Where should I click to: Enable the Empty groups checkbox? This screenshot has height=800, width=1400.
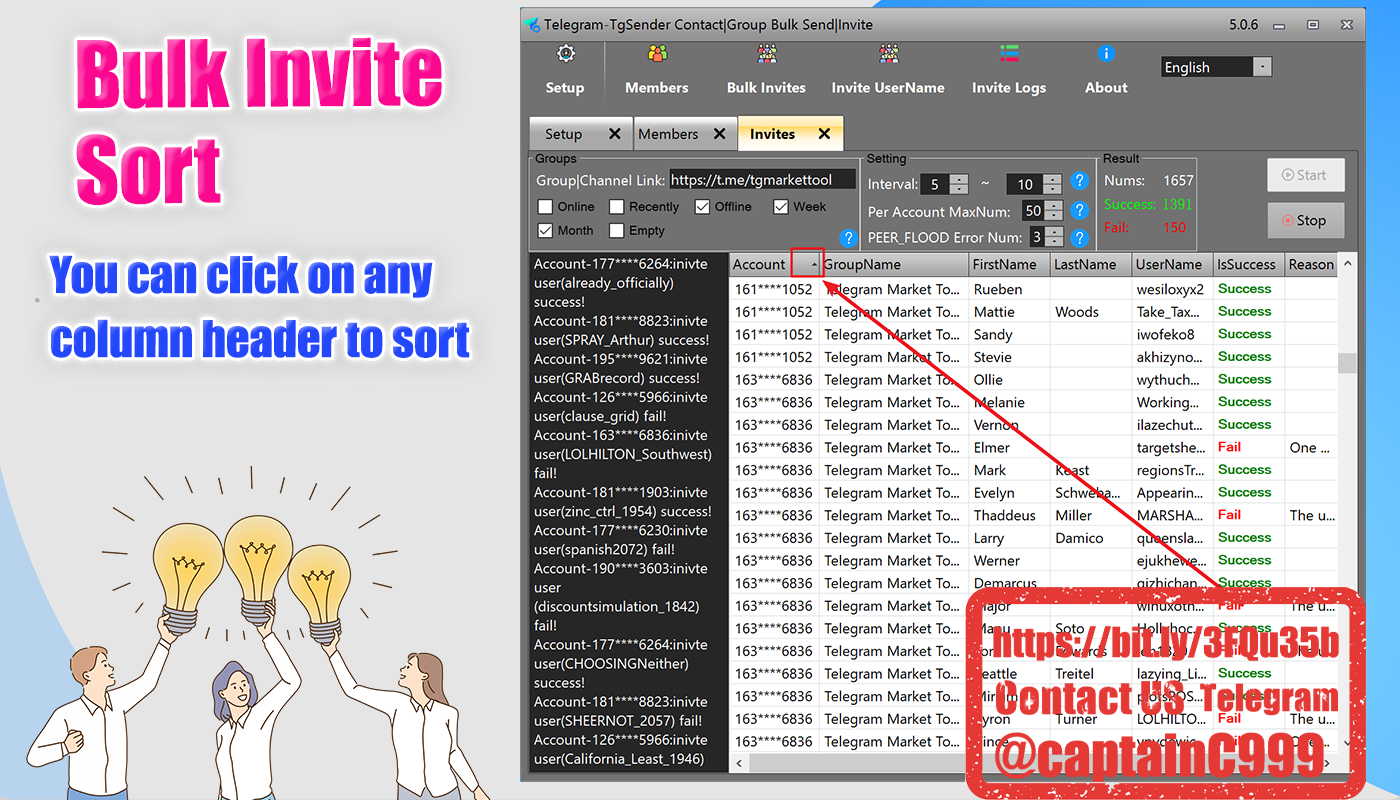coord(617,230)
